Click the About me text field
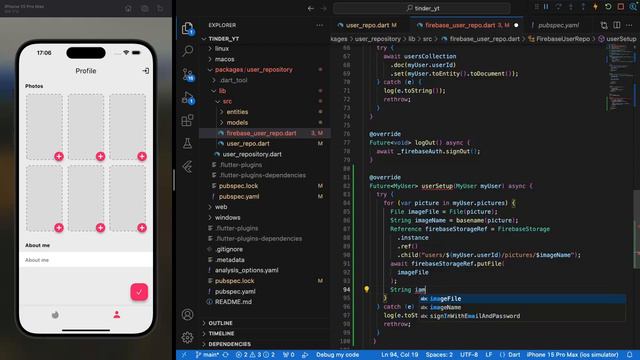 [86, 260]
